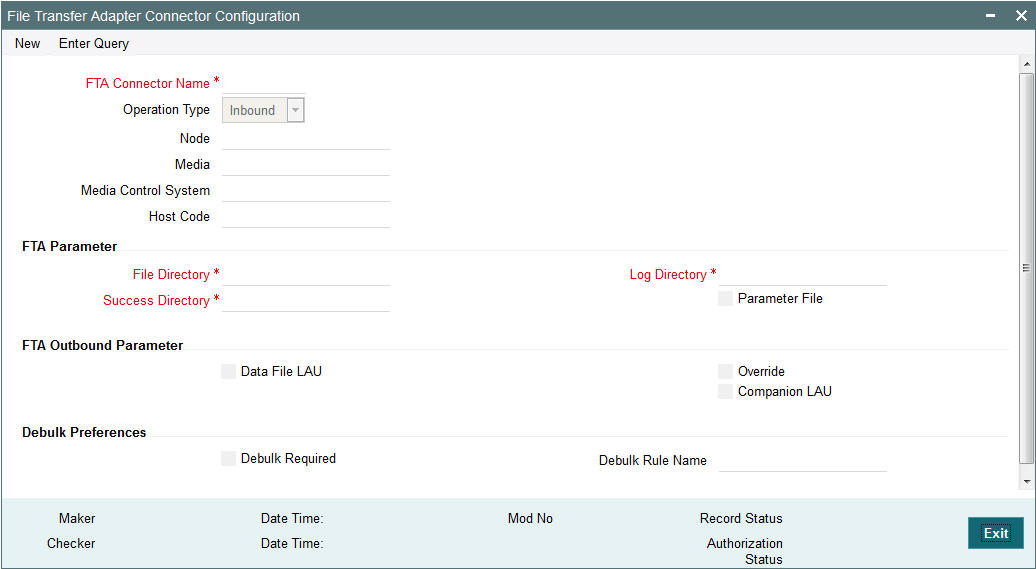Select the Inbound operation type combo box

pyautogui.click(x=263, y=110)
